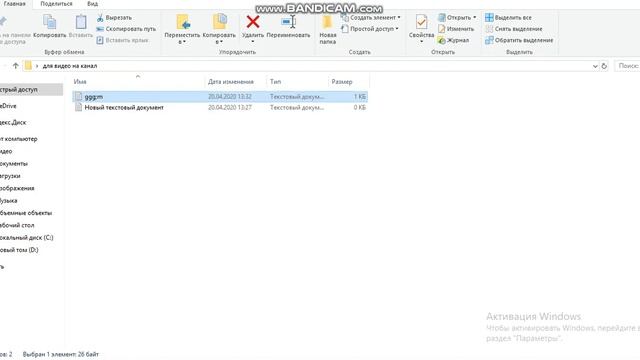Screen dimensions: 640x360
Task: Click the icon of Новый текстовый документ
Action: [78, 107]
